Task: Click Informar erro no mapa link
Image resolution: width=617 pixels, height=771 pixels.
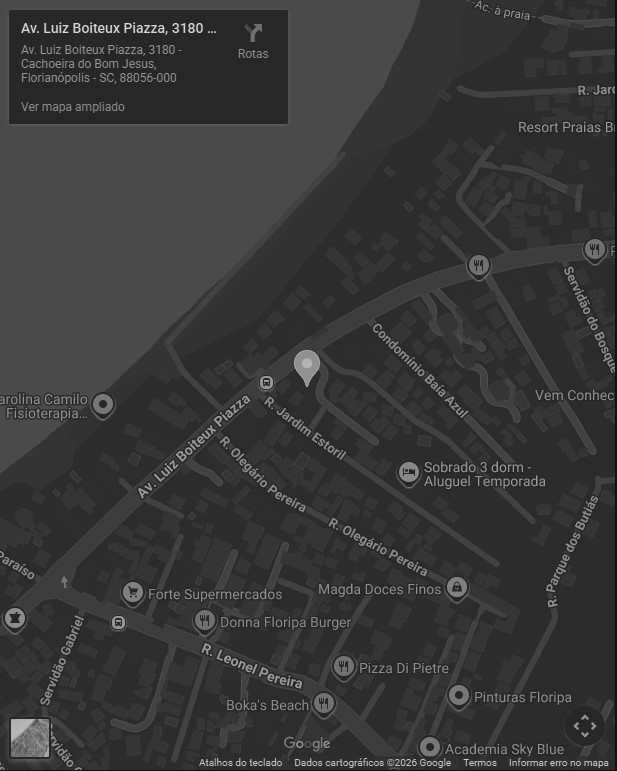Action: pyautogui.click(x=558, y=763)
